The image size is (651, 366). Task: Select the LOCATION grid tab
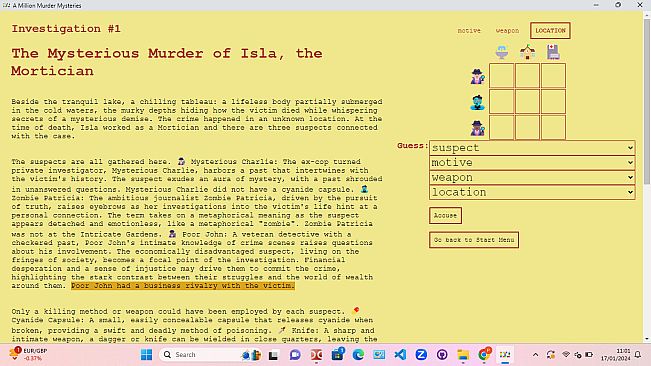[550, 30]
